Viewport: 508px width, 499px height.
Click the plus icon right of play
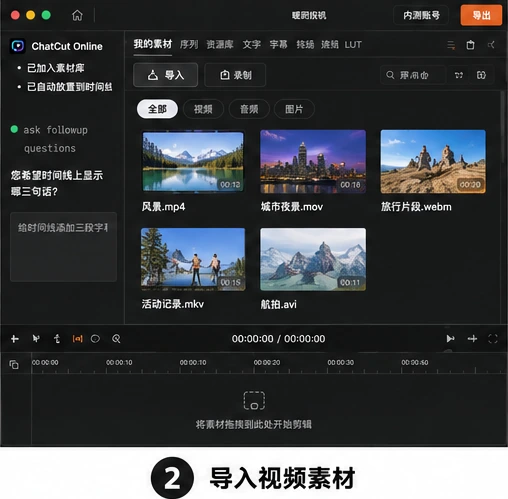(x=472, y=339)
